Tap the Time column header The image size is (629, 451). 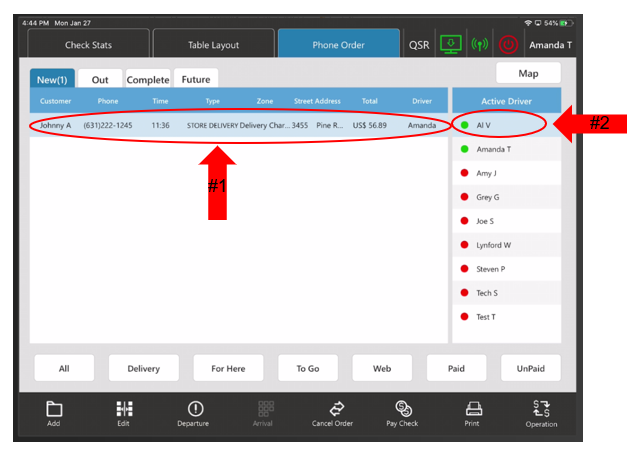coord(160,101)
